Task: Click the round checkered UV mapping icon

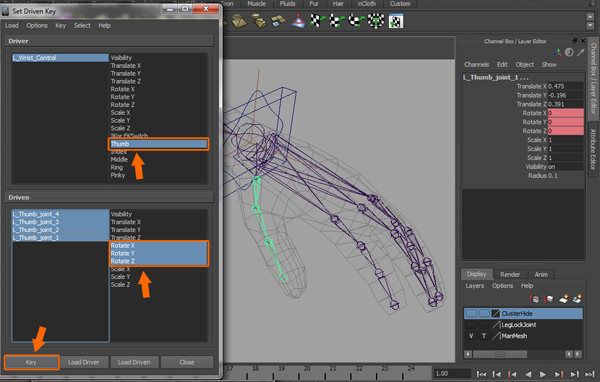Action: [x=376, y=21]
